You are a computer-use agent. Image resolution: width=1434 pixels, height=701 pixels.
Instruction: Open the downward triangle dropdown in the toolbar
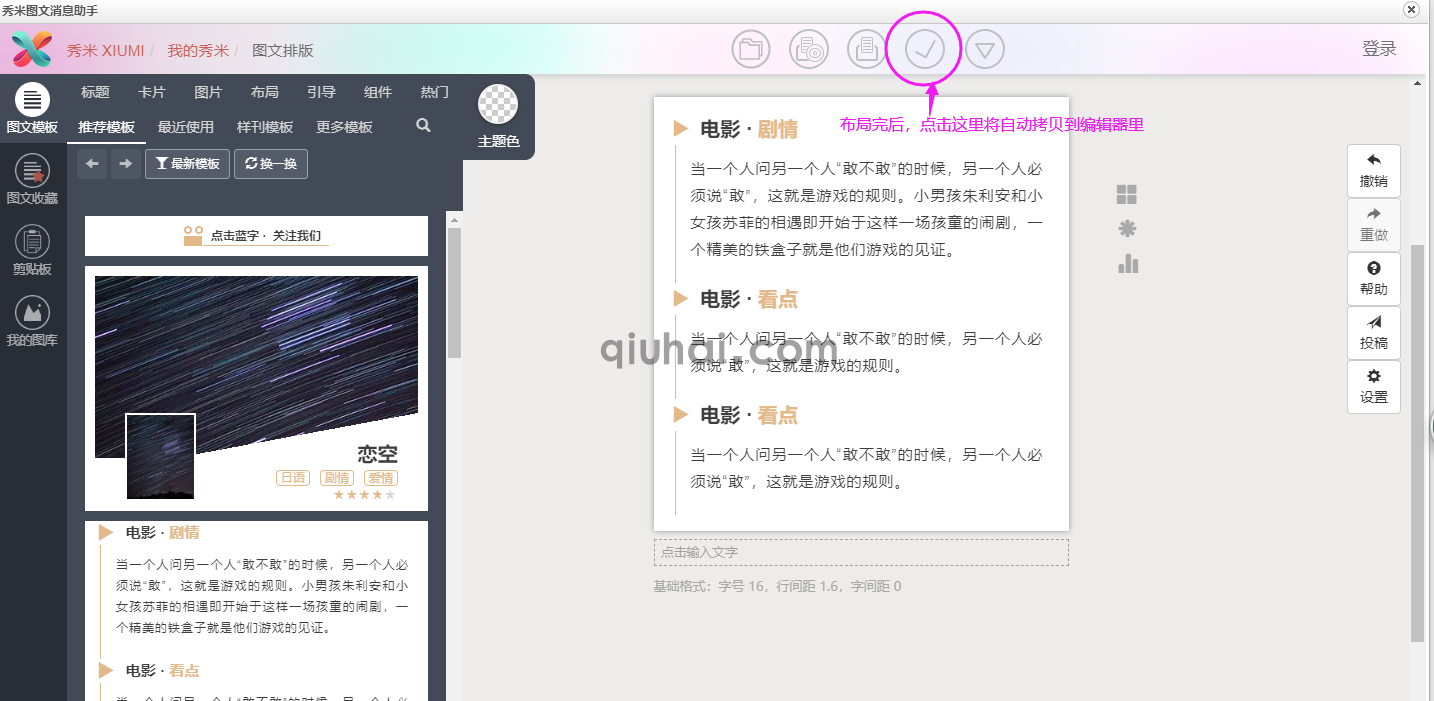(984, 48)
